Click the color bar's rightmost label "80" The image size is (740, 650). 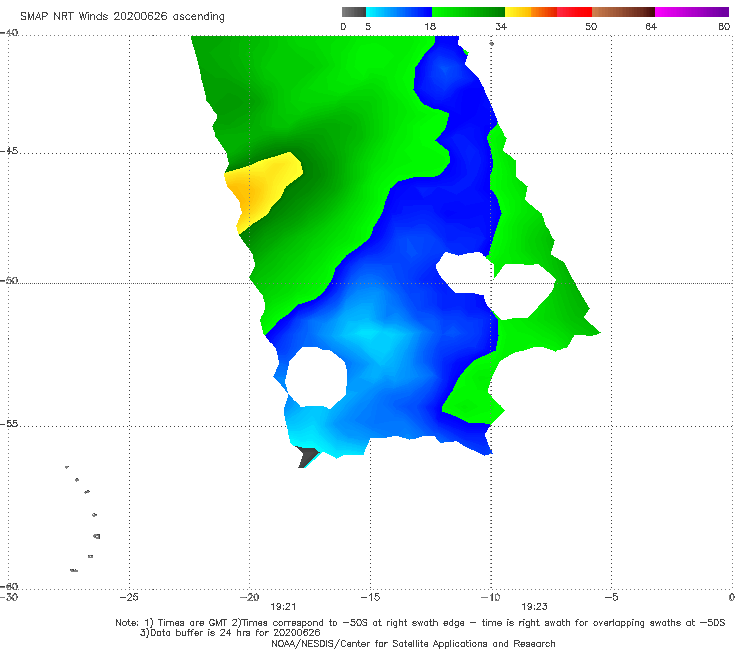coord(724,26)
